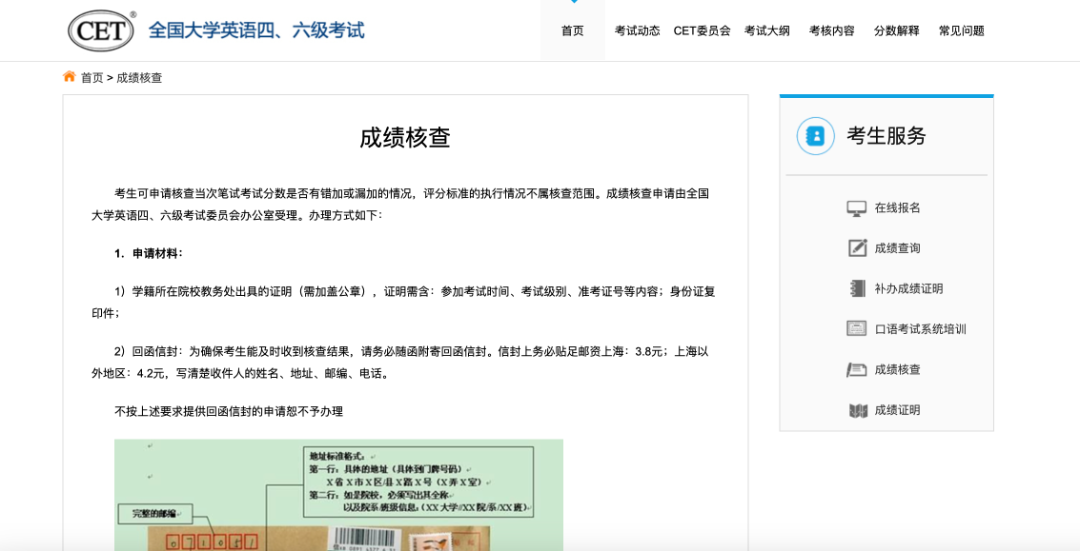
Task: Open 补办成绩证明 link in sidebar
Action: pyautogui.click(x=909, y=289)
